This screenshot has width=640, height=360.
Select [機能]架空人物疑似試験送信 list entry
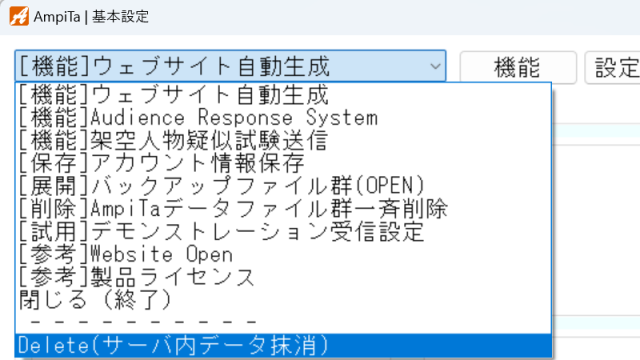click(283, 140)
